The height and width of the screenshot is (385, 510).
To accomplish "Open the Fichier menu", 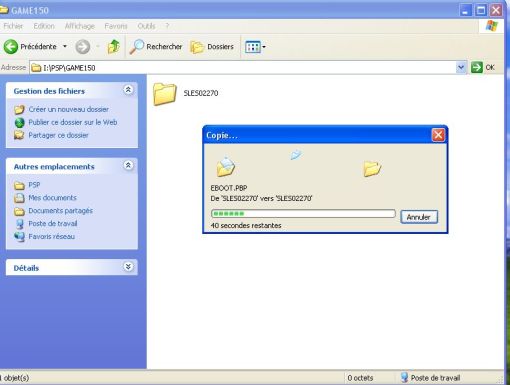I will (13, 26).
